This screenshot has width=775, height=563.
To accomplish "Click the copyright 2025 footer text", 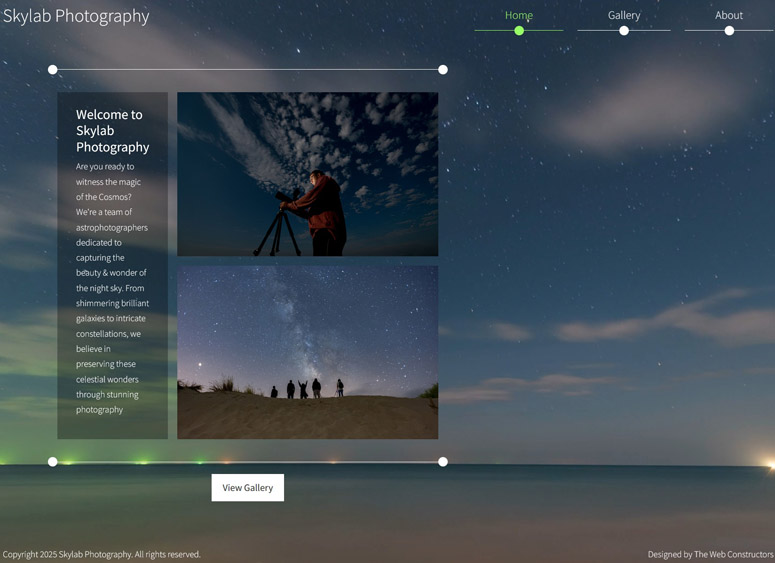I will (101, 554).
